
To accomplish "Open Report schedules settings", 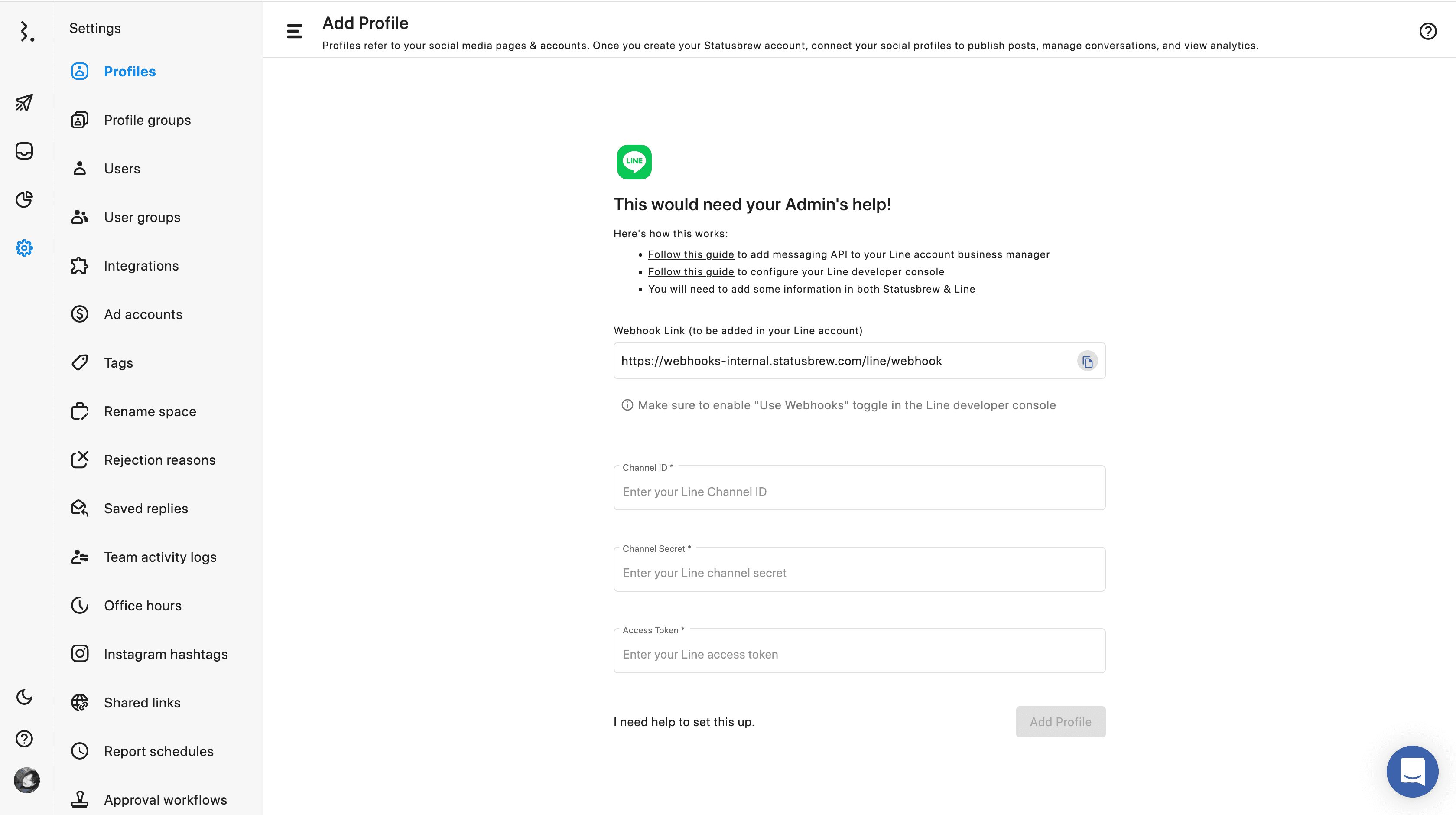I will (x=158, y=751).
